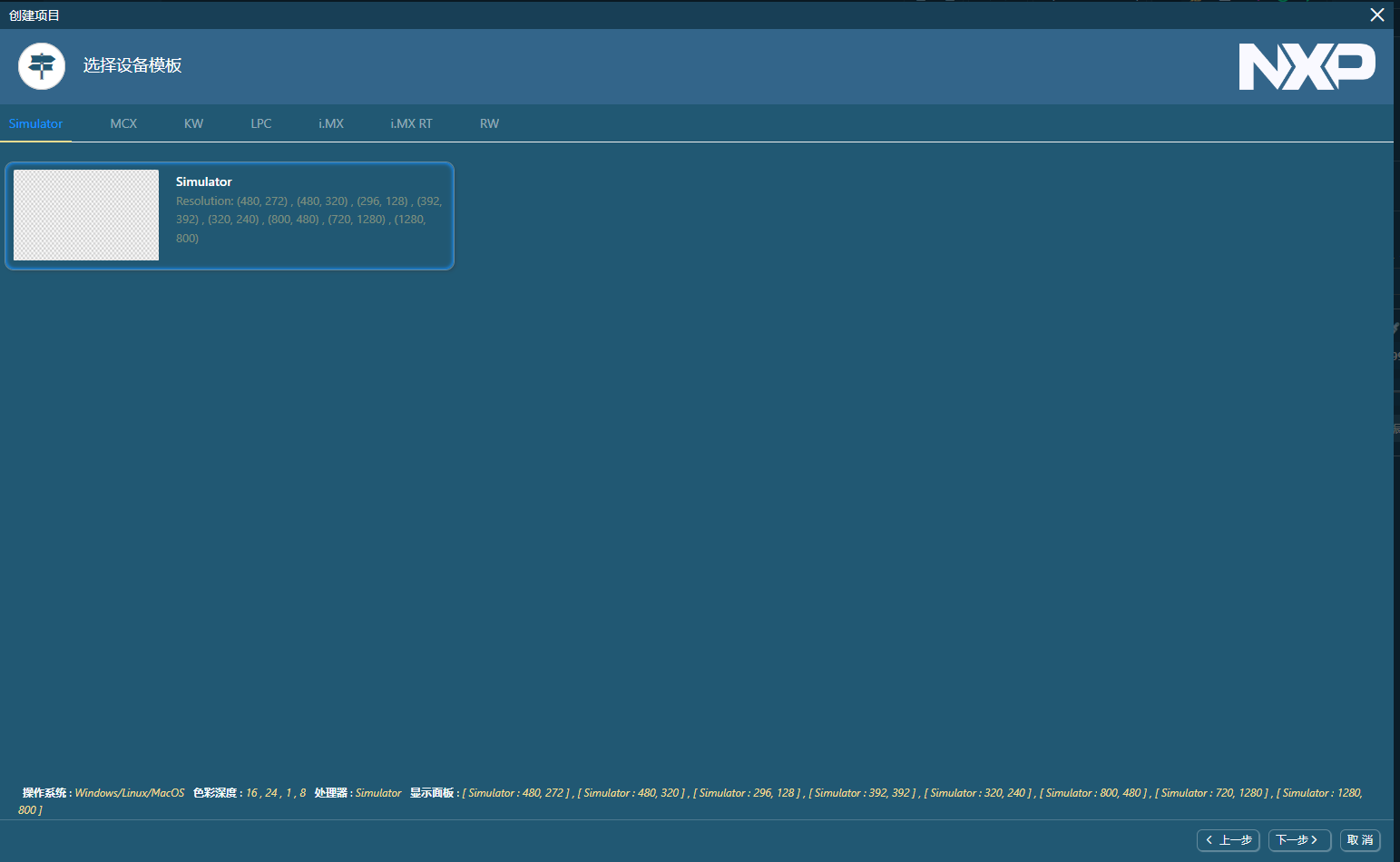
Task: Select the LPC tab
Action: pyautogui.click(x=261, y=123)
